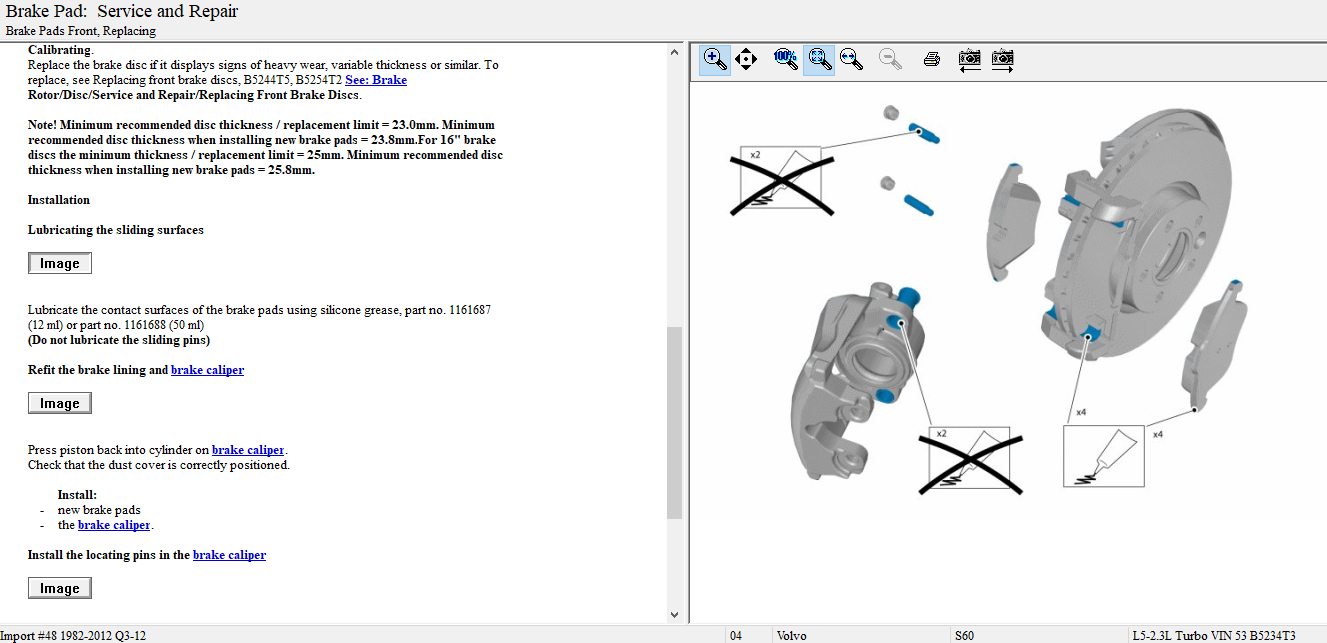
Task: Click the fit-width magnifier icon
Action: pos(852,59)
